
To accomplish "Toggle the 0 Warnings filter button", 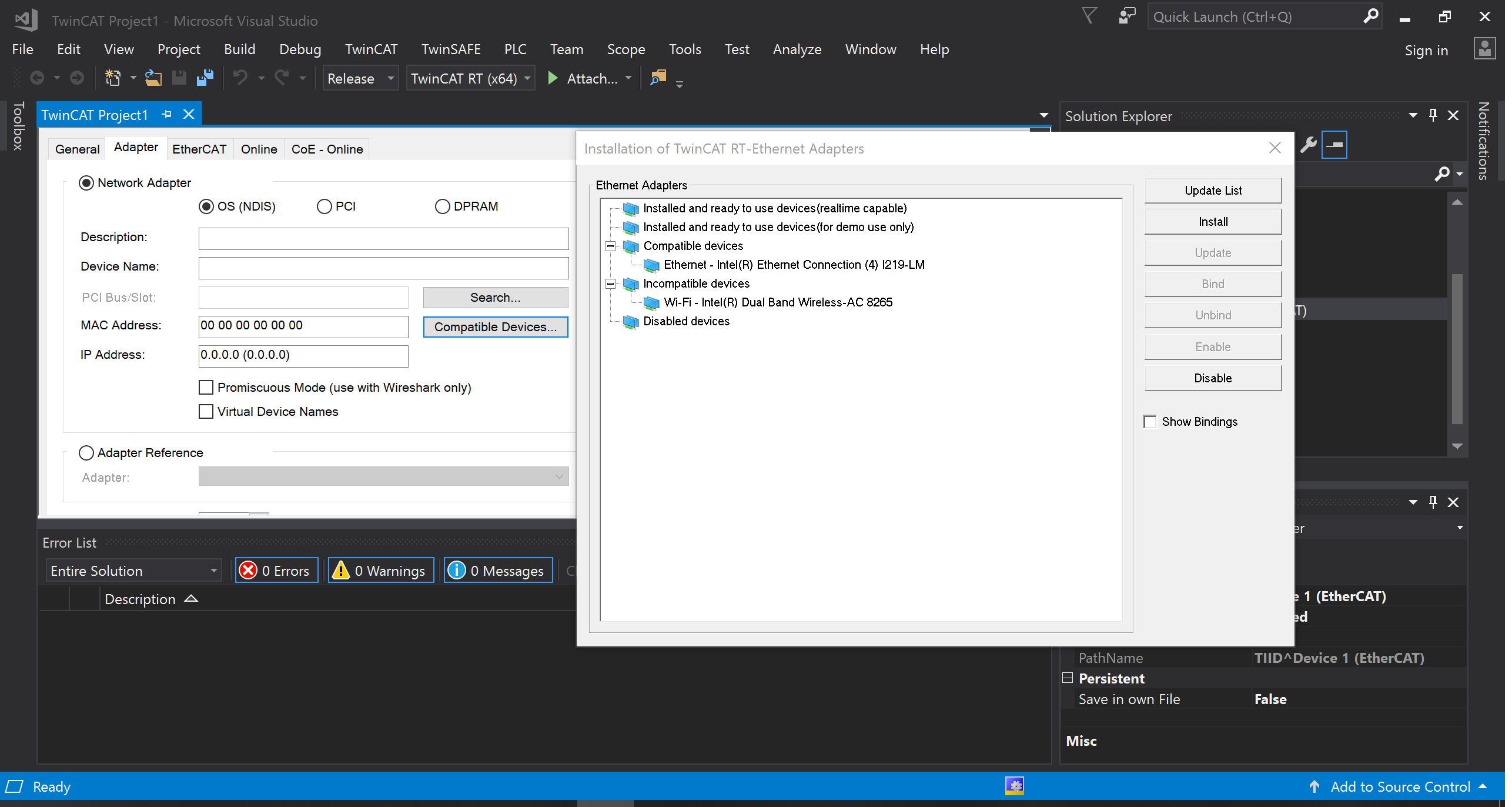I will [381, 571].
